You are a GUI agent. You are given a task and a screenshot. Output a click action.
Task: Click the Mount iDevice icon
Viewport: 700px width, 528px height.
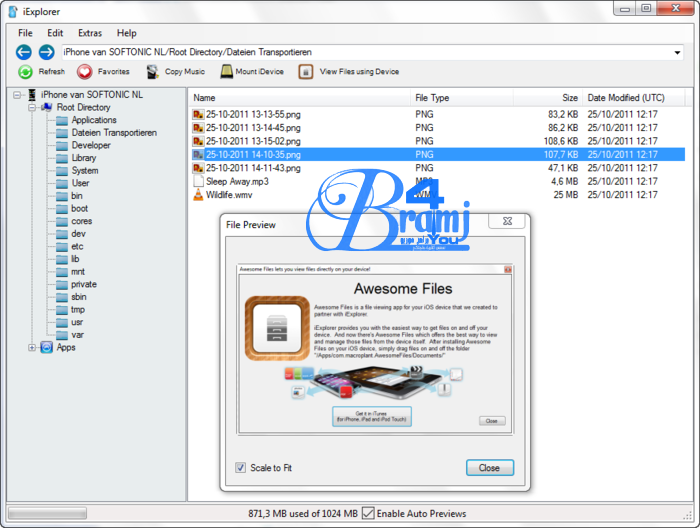point(227,72)
